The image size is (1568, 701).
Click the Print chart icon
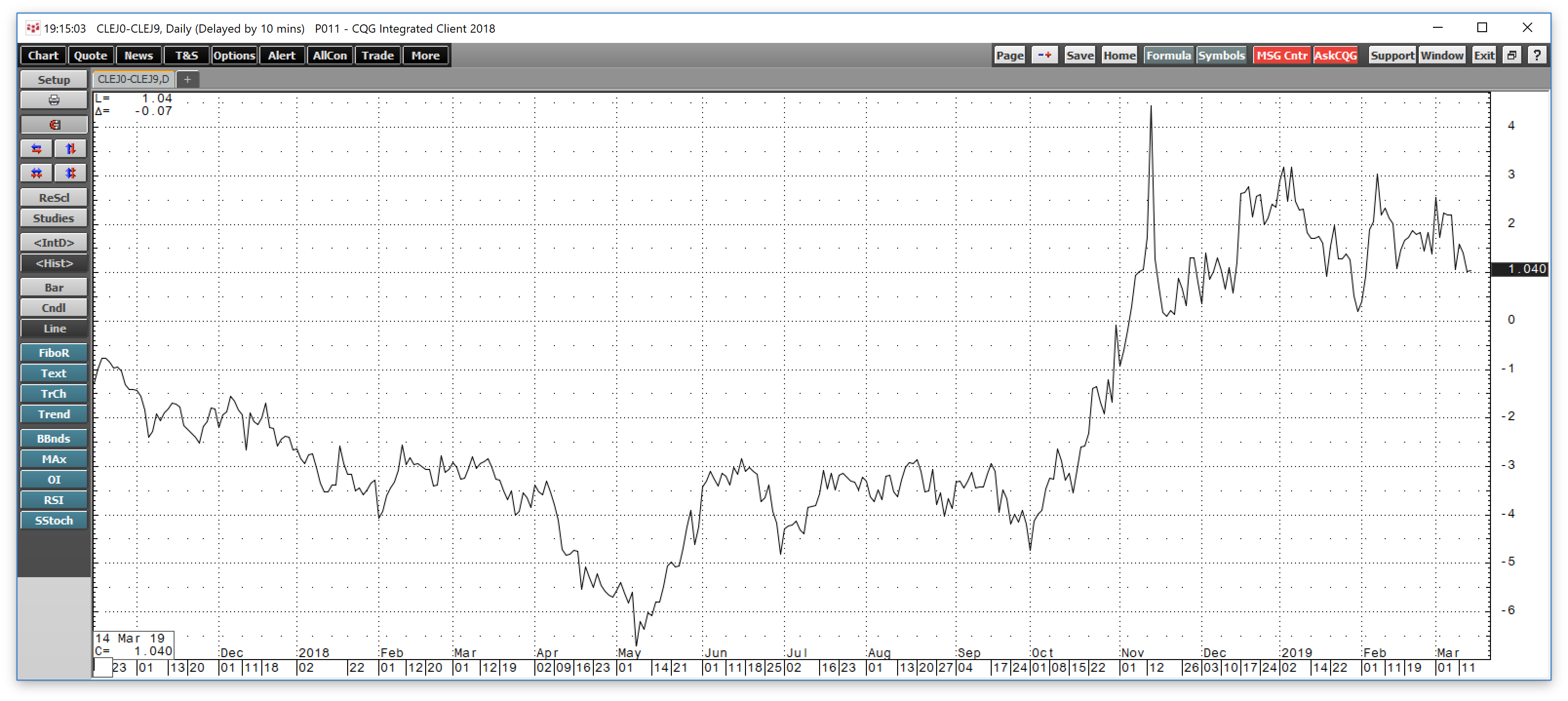pos(54,100)
